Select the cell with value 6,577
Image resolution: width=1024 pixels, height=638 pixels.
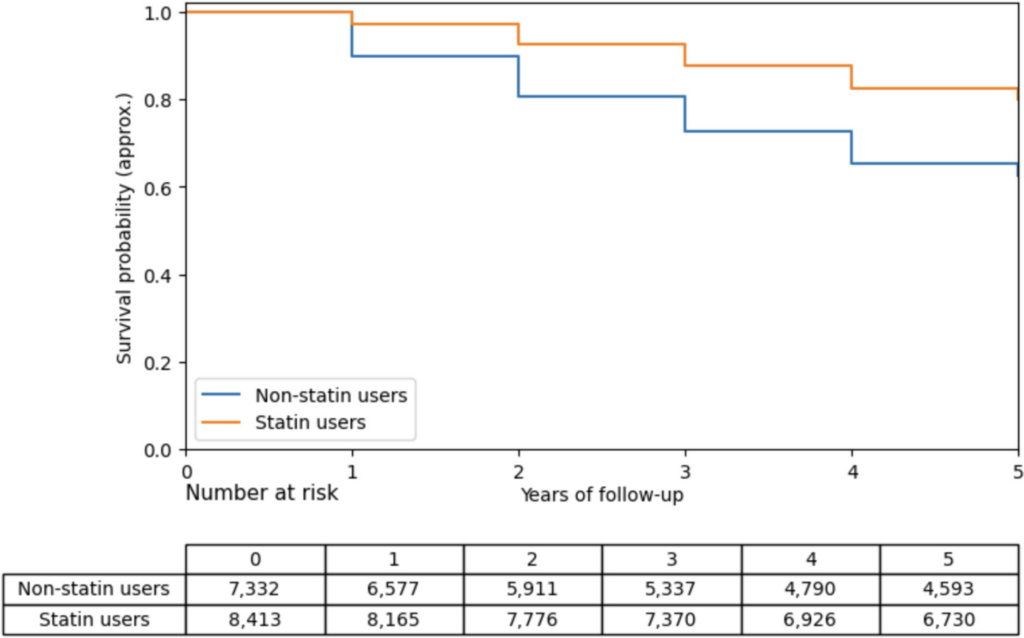pos(394,589)
